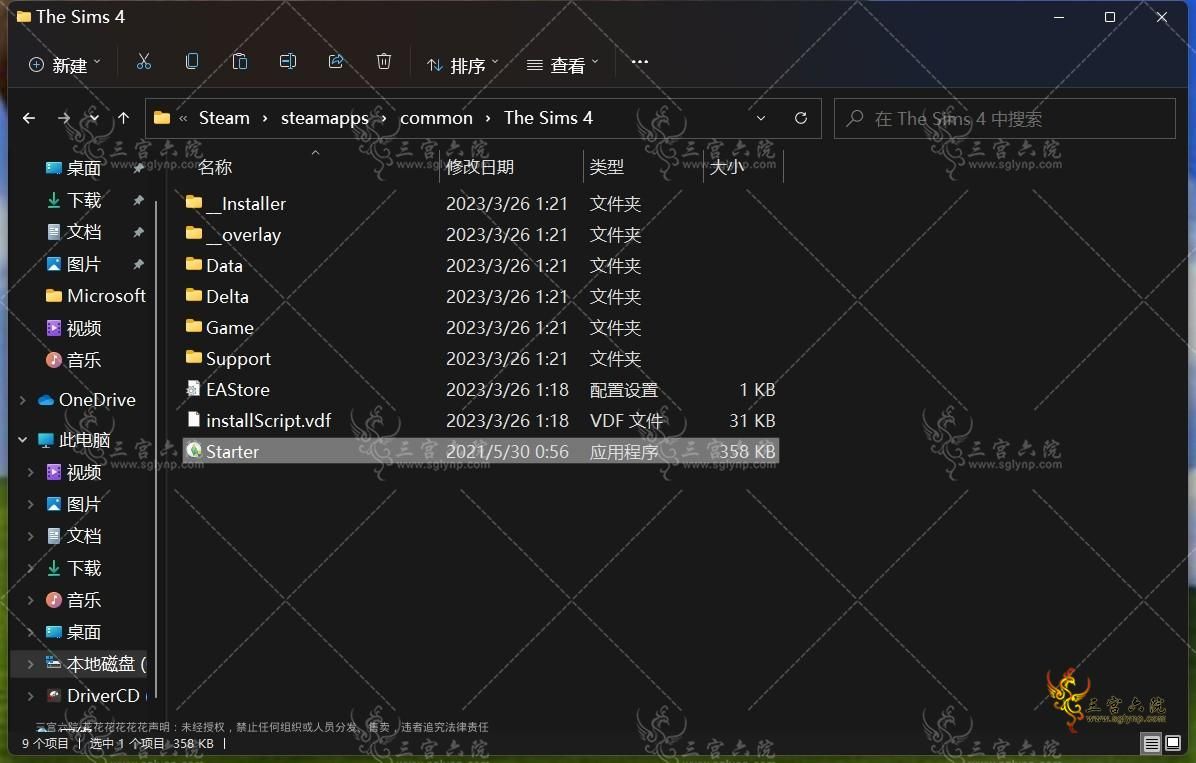Click the Starter file size 358 KB

(x=748, y=452)
